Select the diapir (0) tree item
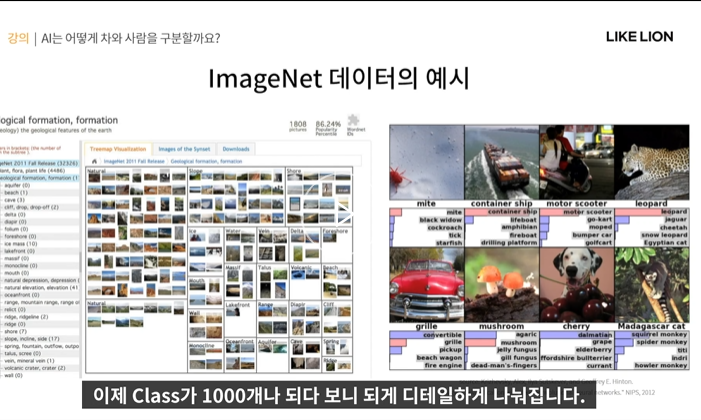 pyautogui.click(x=16, y=221)
